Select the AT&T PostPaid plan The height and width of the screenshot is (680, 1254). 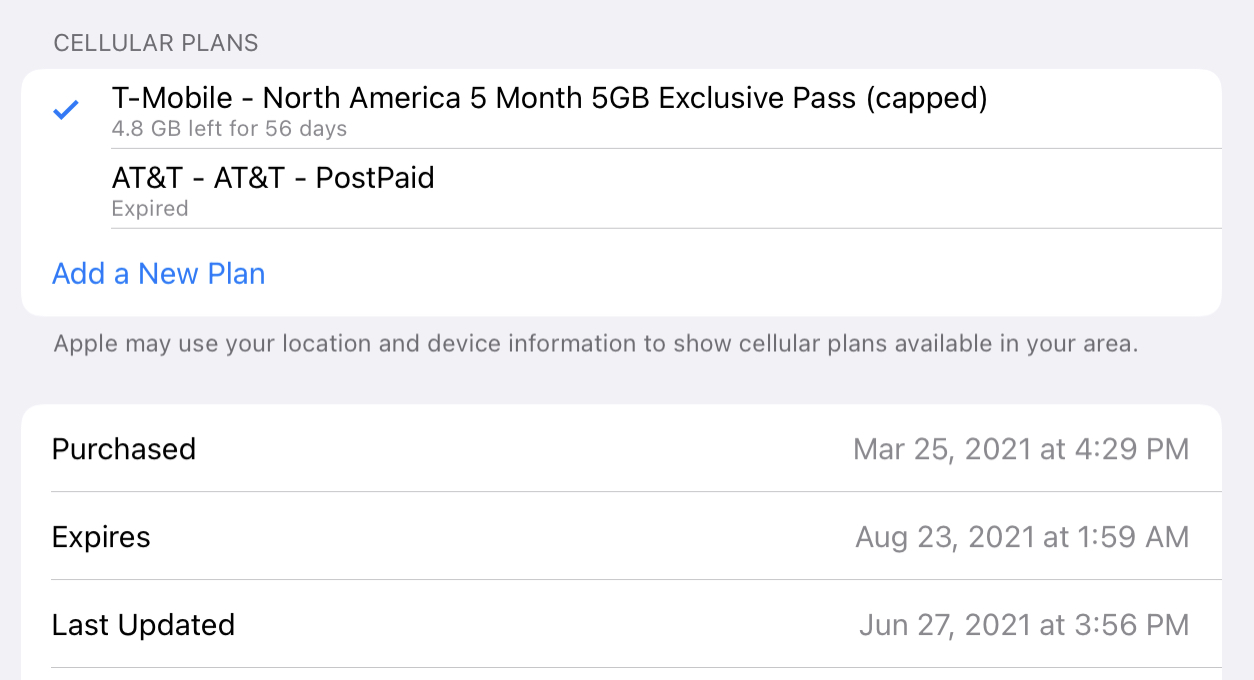(273, 179)
